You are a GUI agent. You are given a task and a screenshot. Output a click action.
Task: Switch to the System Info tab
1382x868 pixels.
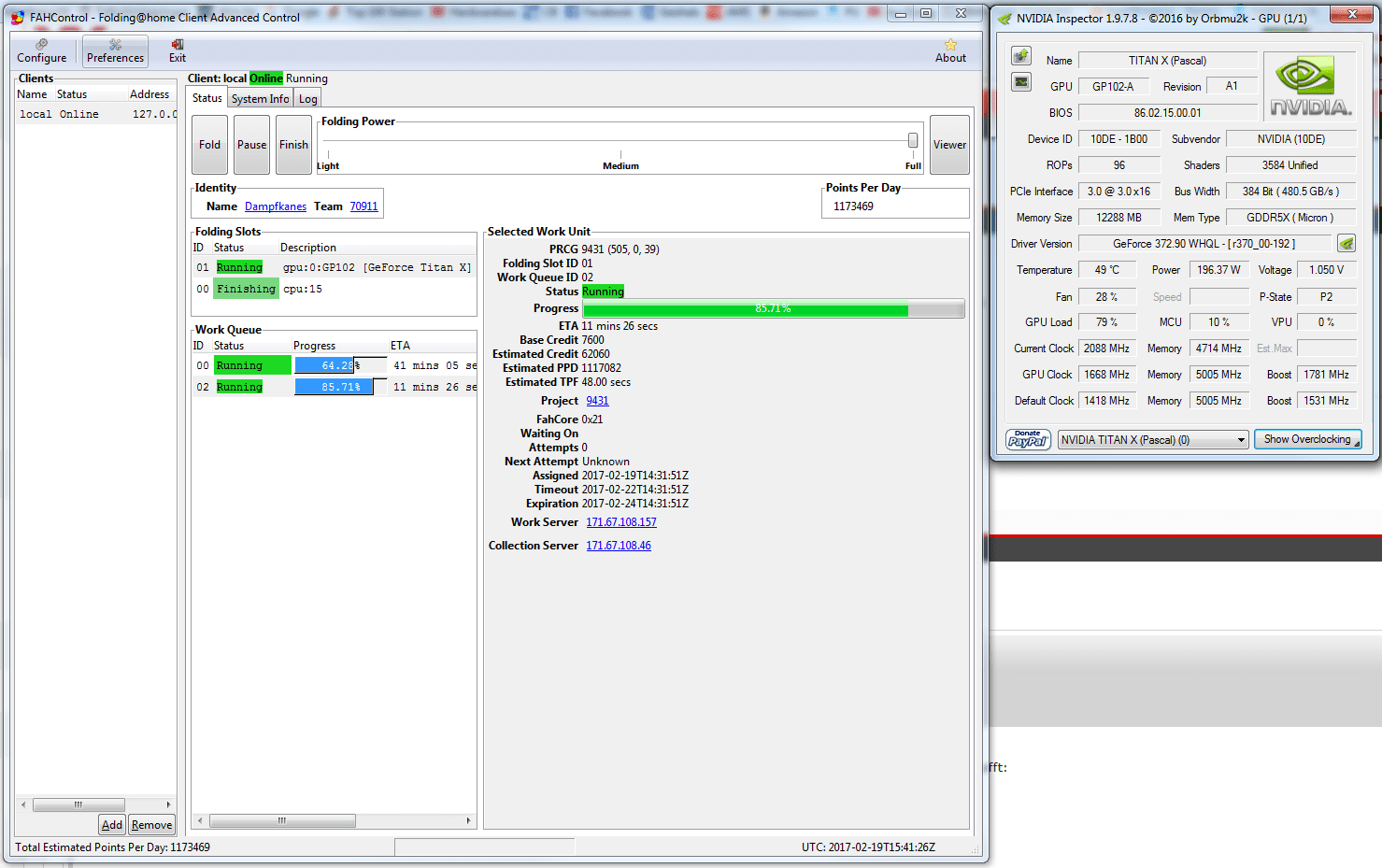260,99
